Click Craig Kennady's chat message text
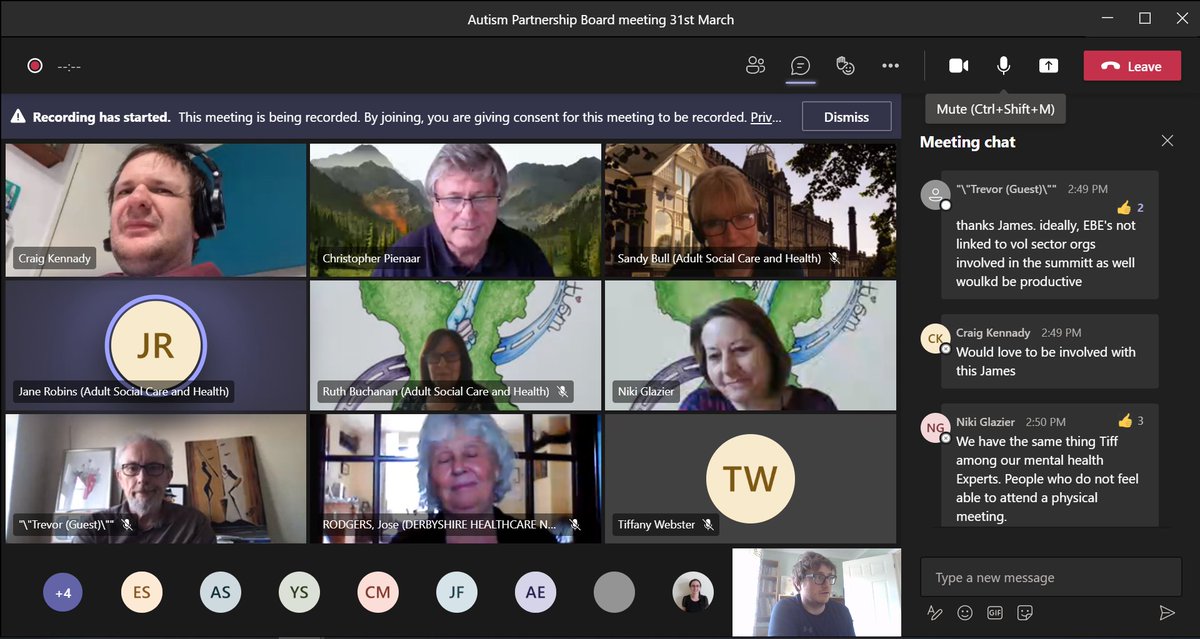 coord(1045,361)
